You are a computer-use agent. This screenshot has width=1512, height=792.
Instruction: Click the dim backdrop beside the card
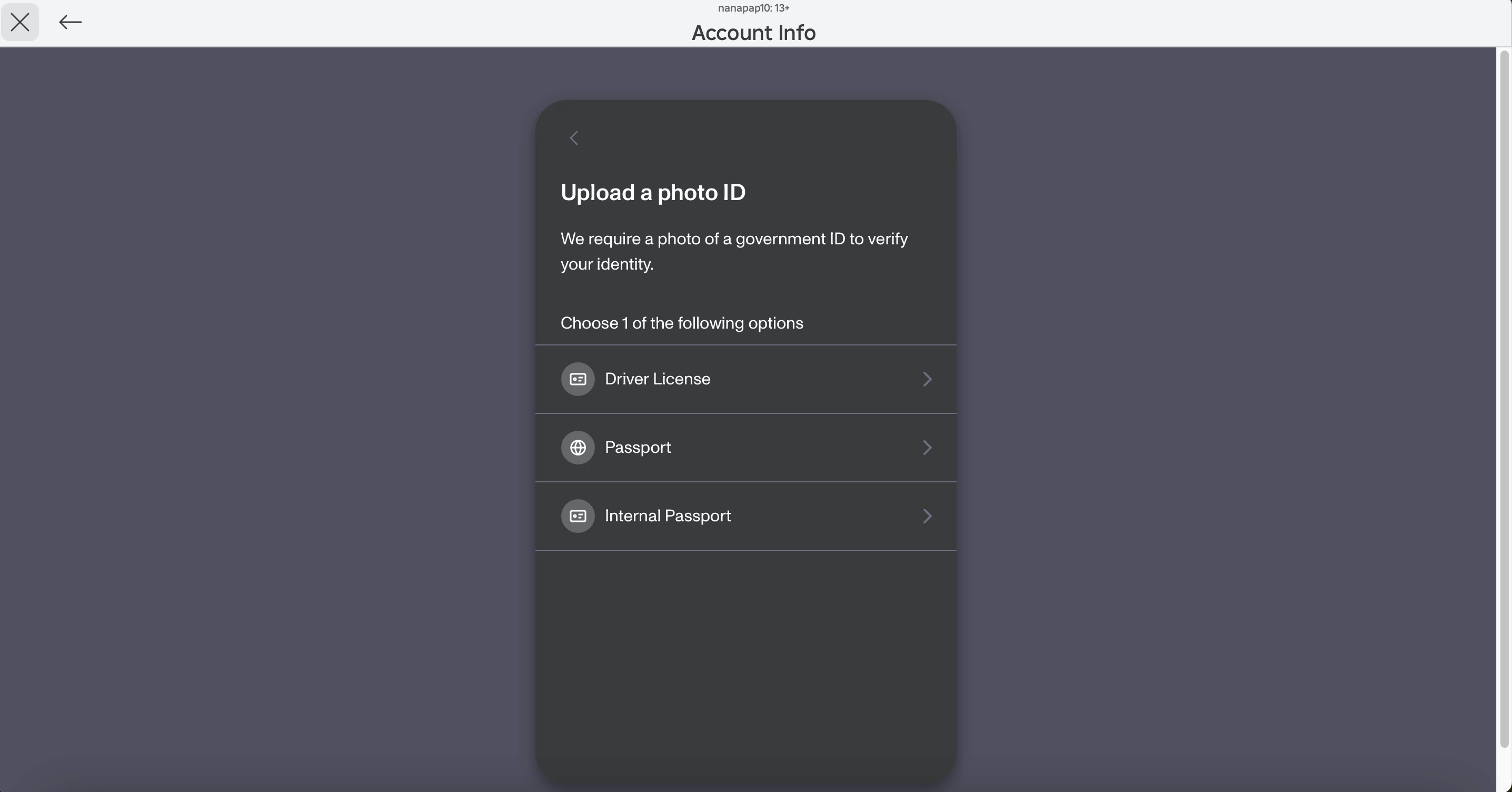[264, 411]
